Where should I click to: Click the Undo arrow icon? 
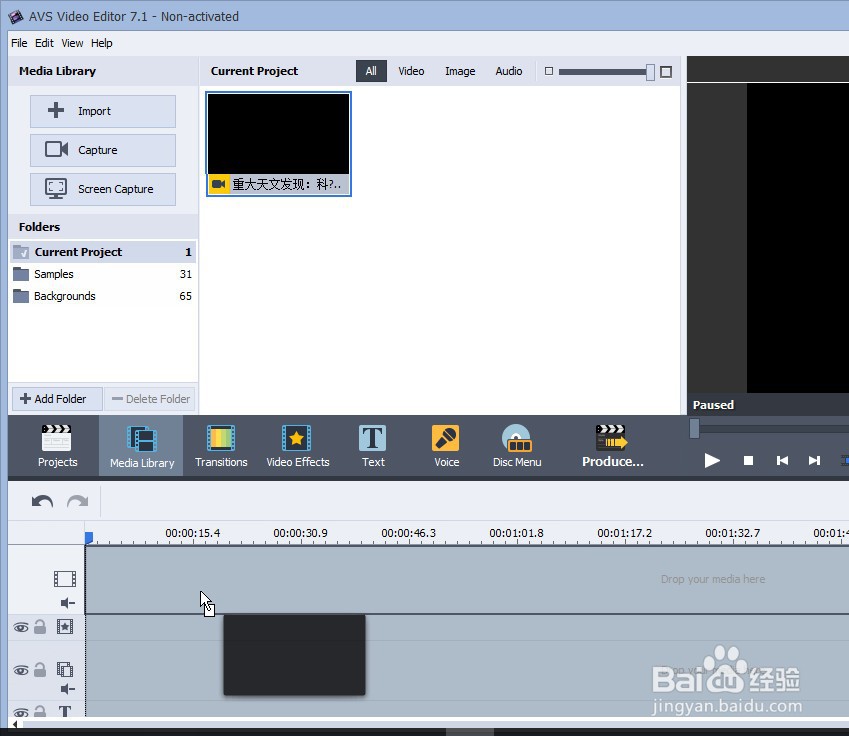click(42, 501)
